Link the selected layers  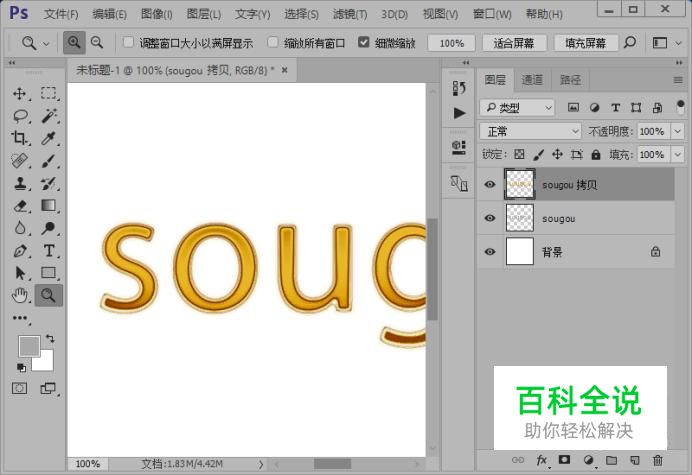click(x=518, y=460)
